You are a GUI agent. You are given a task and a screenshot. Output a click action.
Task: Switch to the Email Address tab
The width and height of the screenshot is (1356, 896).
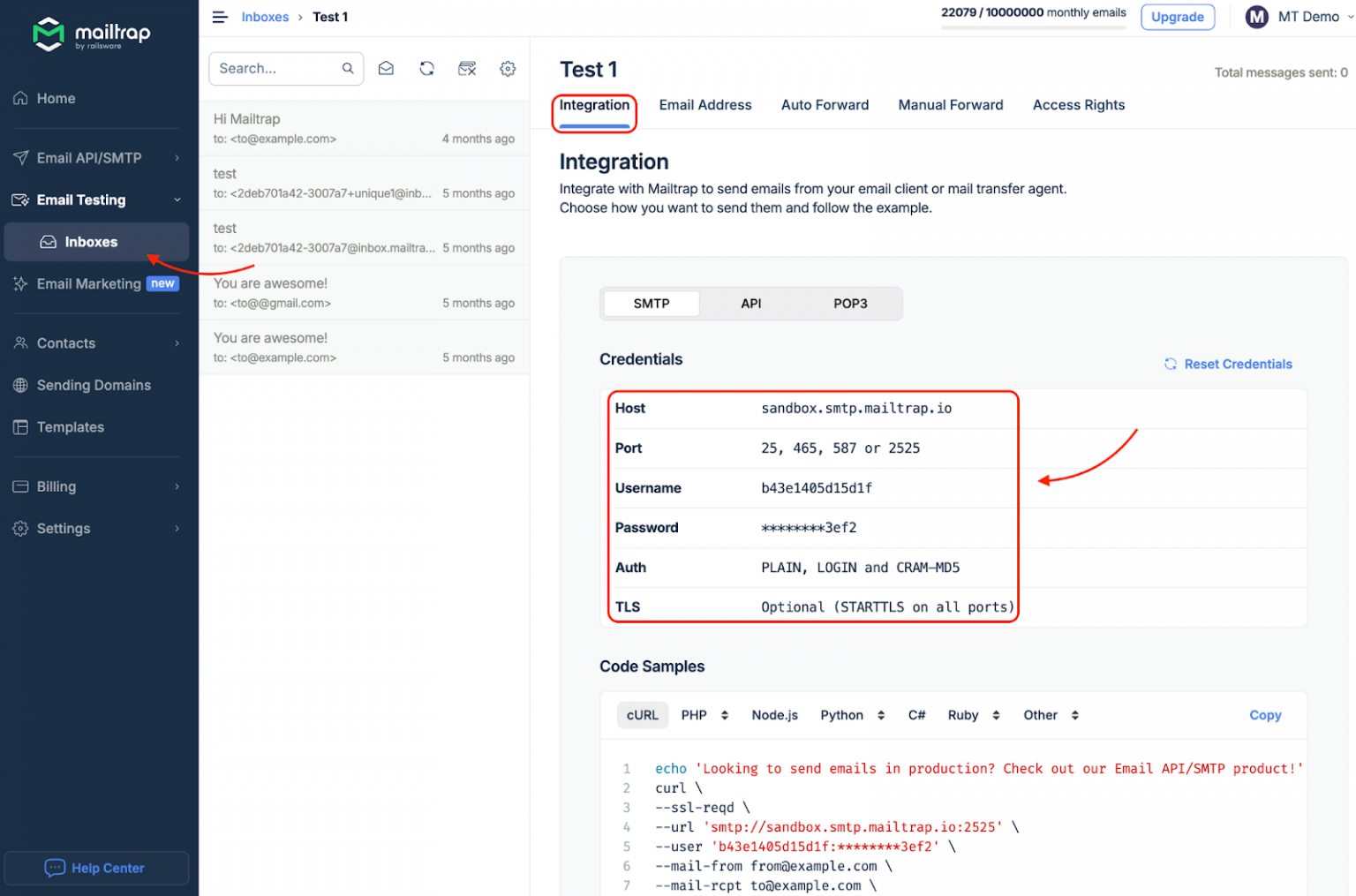click(705, 105)
